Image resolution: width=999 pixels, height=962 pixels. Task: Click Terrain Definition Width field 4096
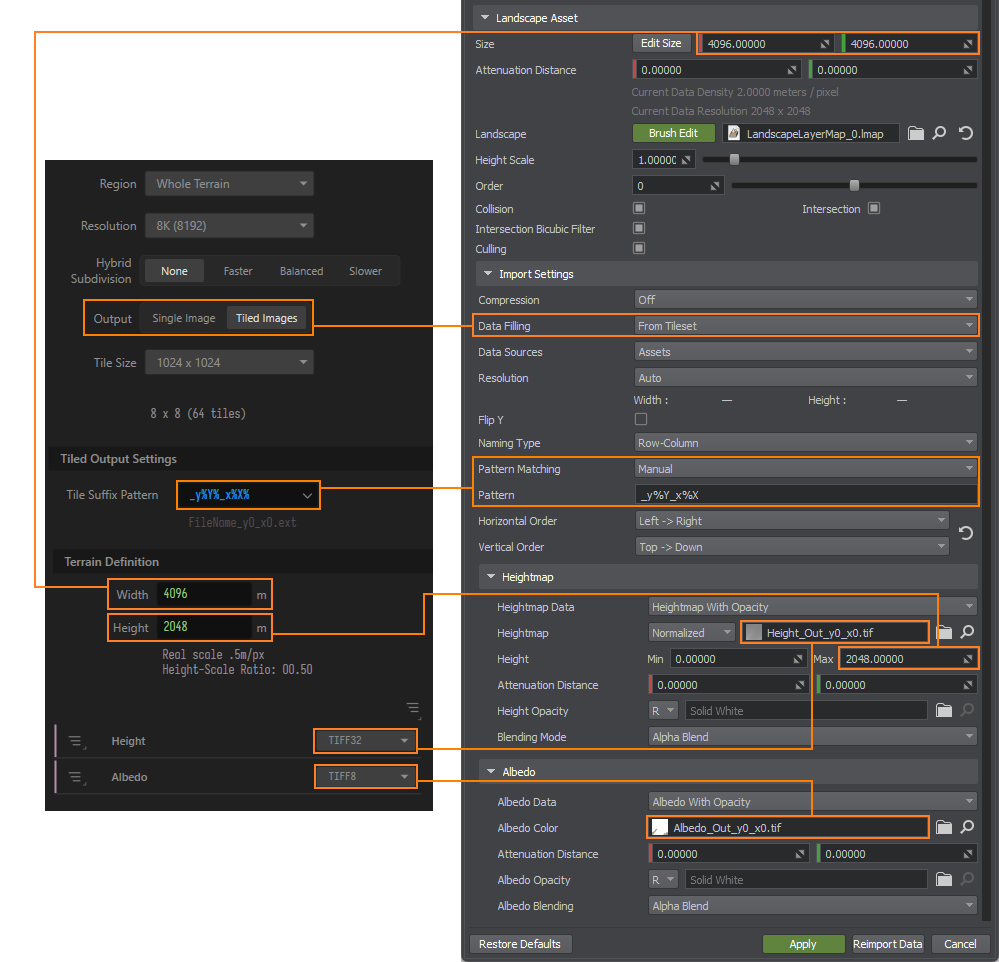click(x=204, y=594)
